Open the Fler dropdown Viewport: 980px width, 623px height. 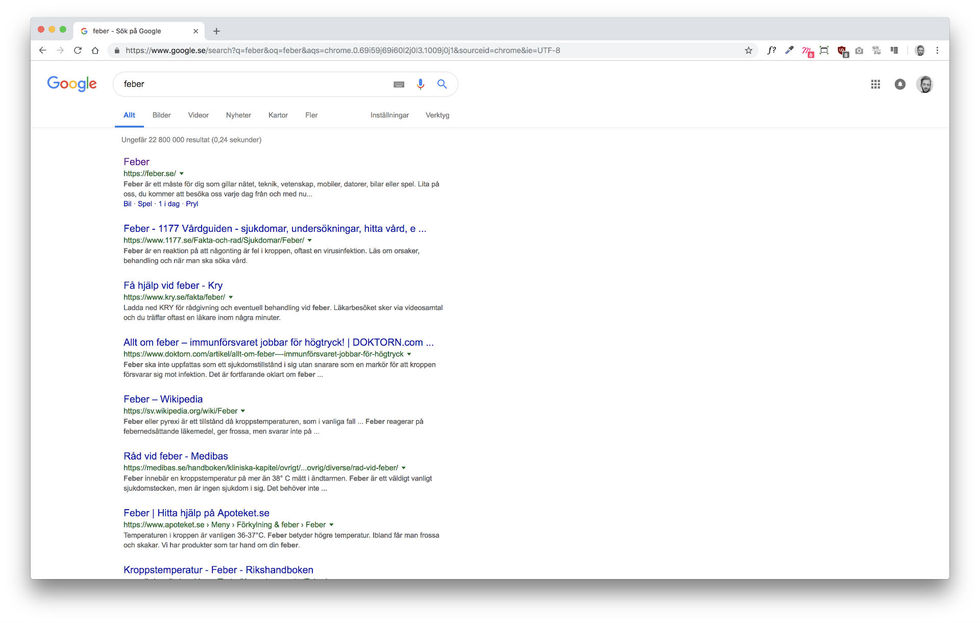[x=311, y=115]
